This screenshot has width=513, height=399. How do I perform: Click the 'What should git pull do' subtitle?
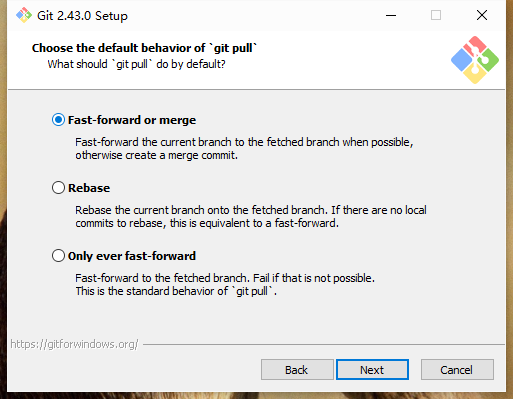(136, 64)
